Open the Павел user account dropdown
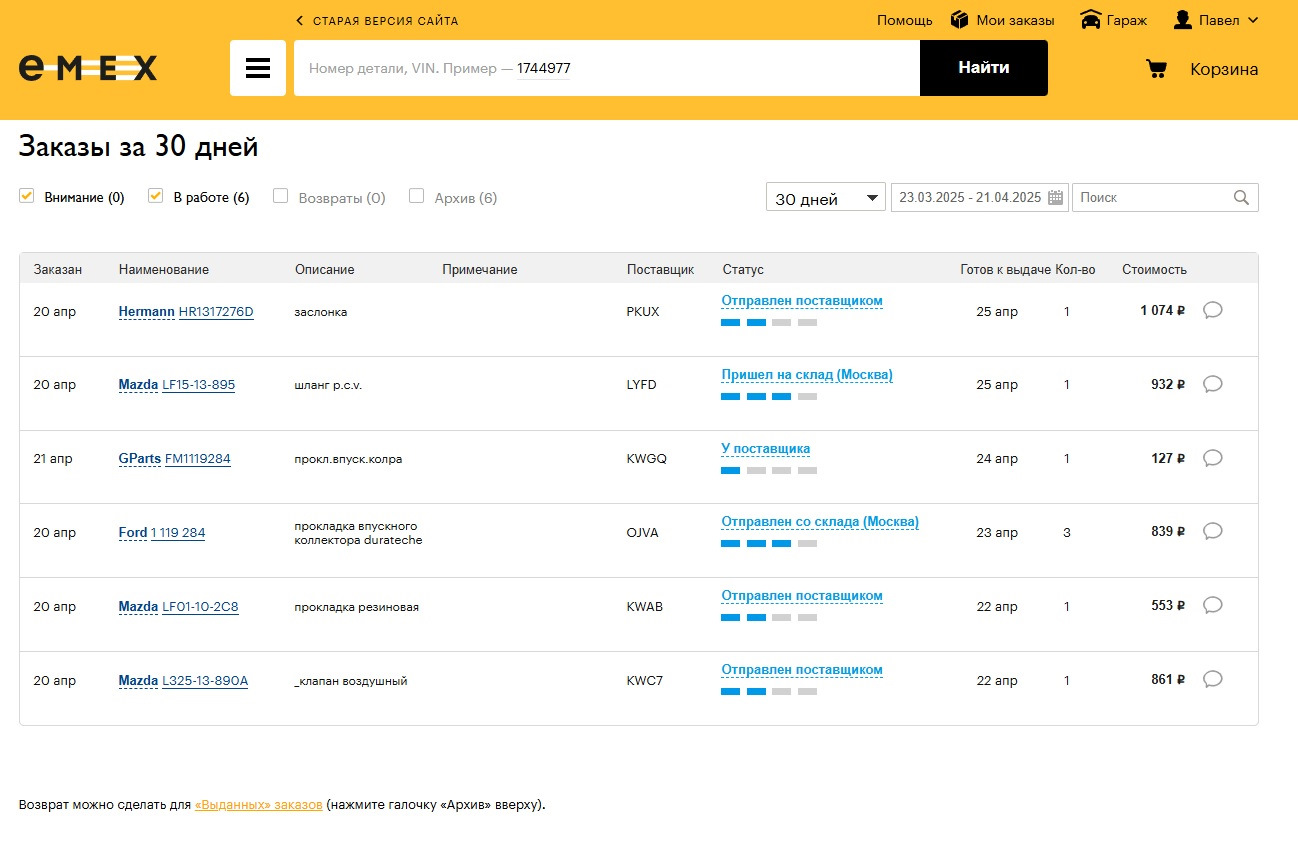This screenshot has width=1298, height=853. pos(1216,20)
